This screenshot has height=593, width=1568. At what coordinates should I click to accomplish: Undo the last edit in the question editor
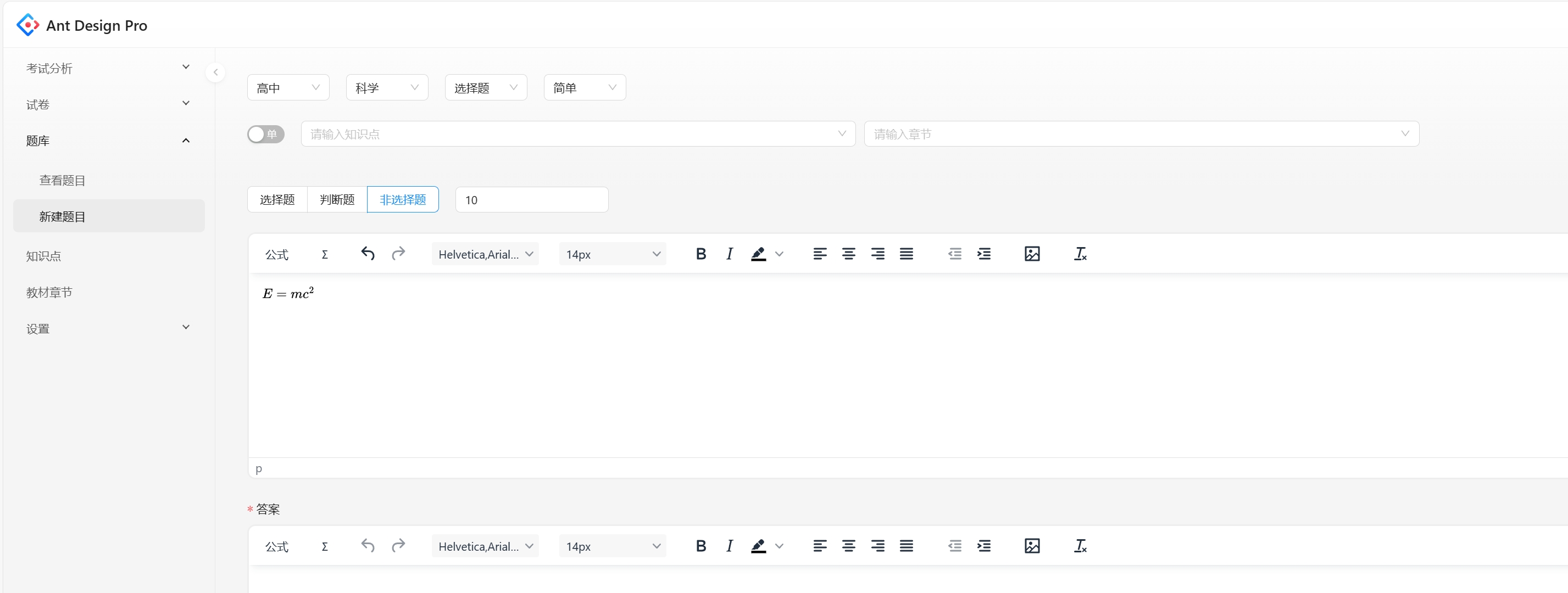click(368, 254)
